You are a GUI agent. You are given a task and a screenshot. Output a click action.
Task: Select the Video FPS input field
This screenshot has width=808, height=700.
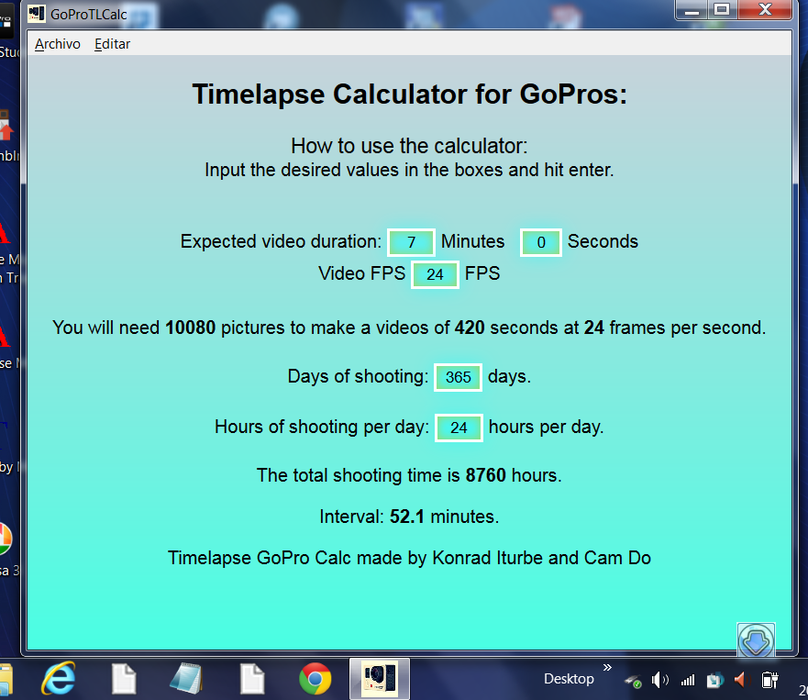click(435, 274)
